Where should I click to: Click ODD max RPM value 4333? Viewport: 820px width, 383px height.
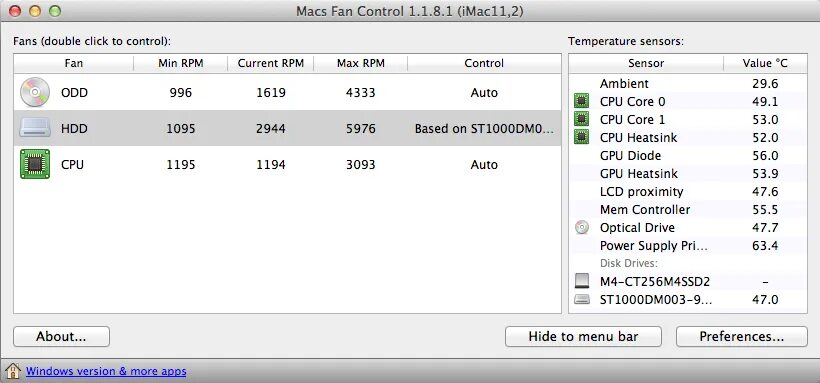click(x=360, y=93)
